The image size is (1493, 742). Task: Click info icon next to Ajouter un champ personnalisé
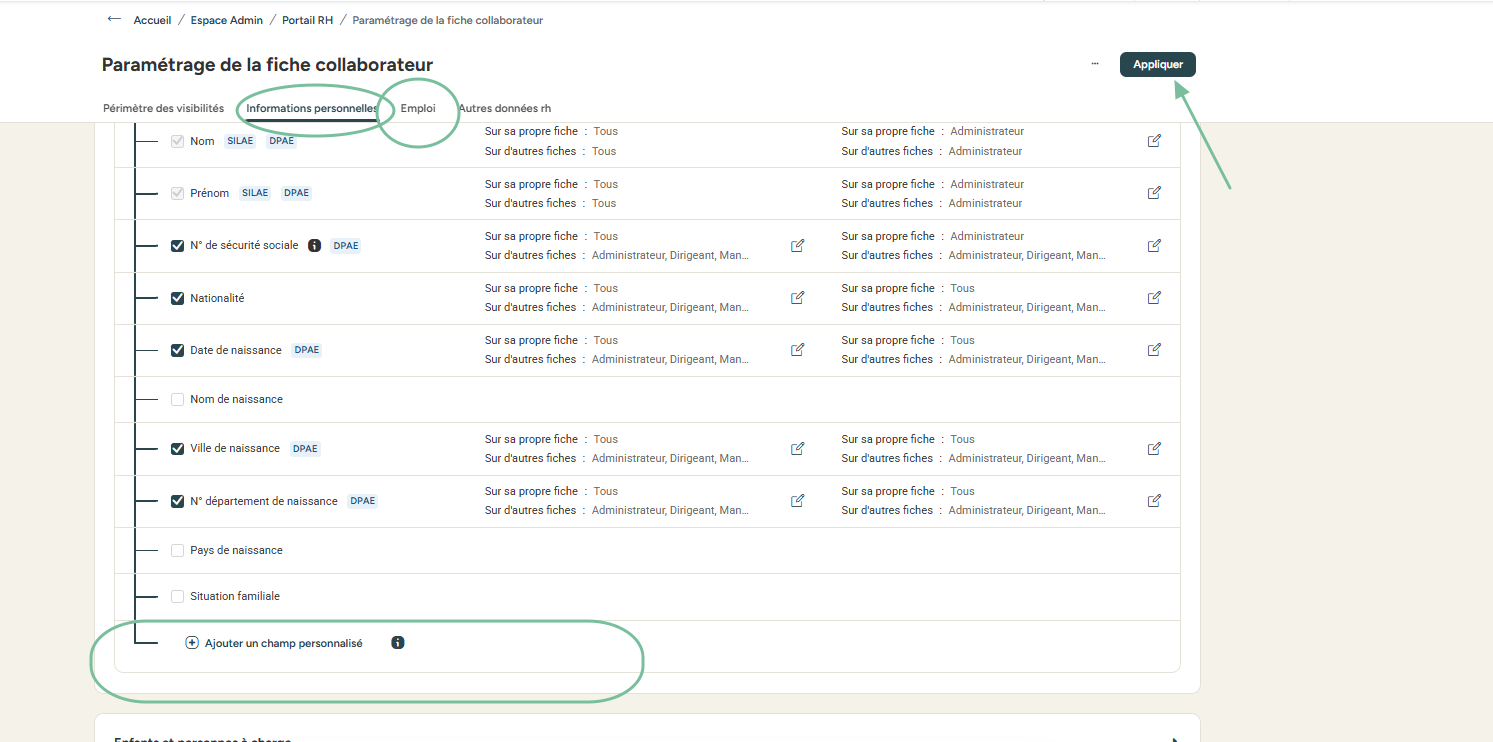[397, 643]
